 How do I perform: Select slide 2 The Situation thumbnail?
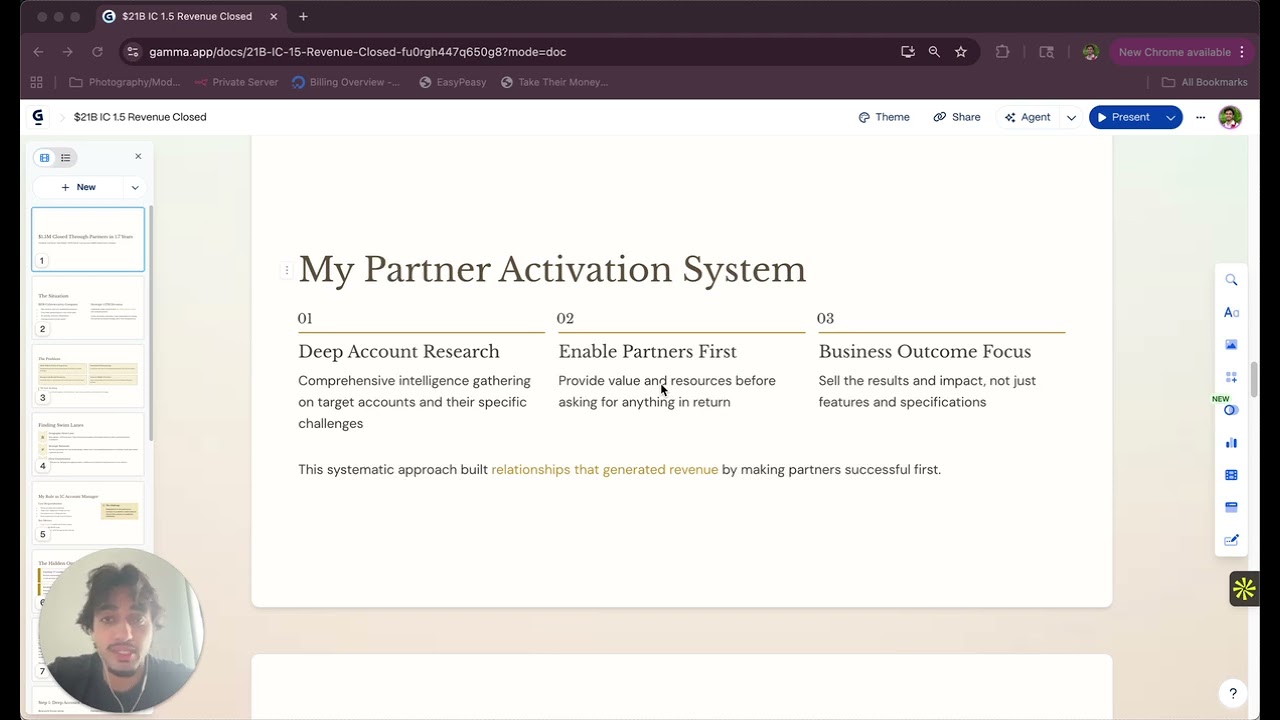click(x=88, y=307)
